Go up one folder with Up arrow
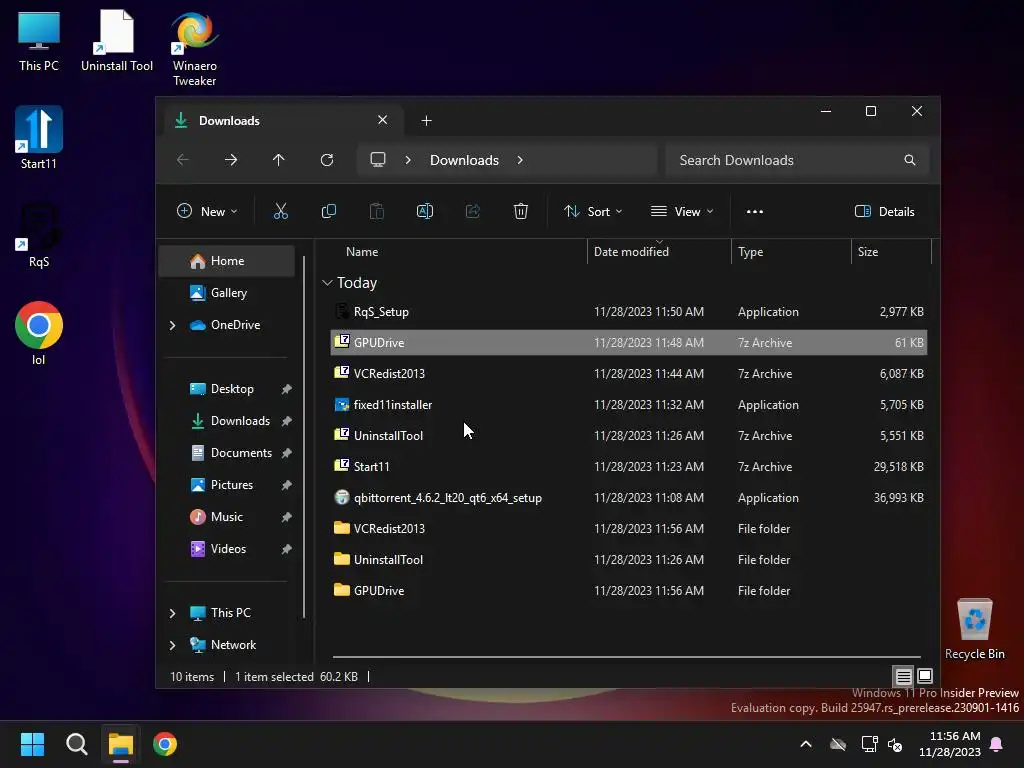 click(x=278, y=160)
